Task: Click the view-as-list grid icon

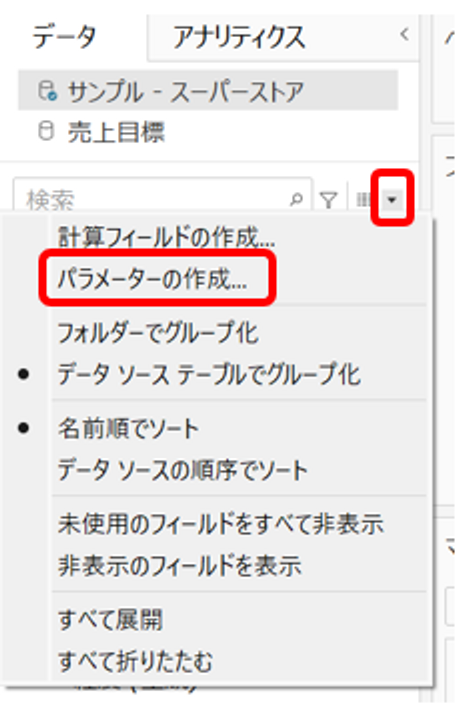Action: (x=363, y=199)
